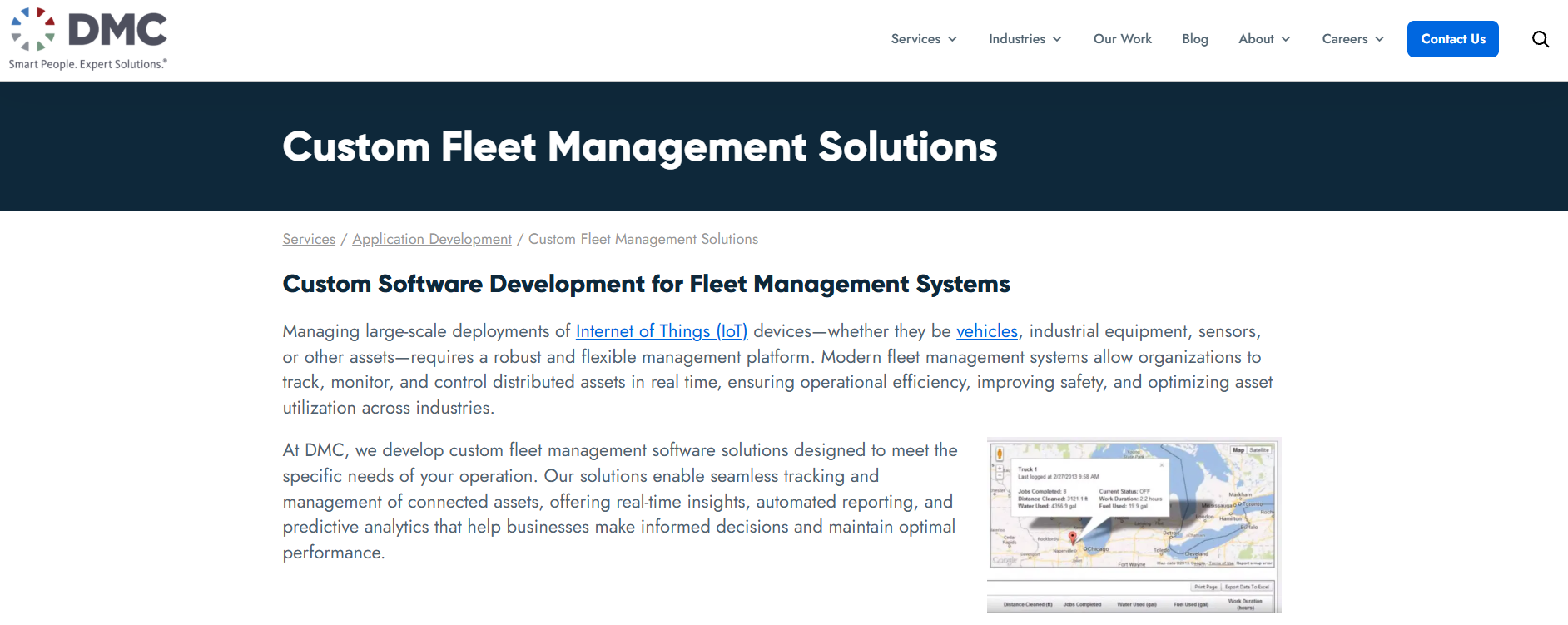This screenshot has height=625, width=1568.
Task: Expand the Careers dropdown menu
Action: (x=1353, y=39)
